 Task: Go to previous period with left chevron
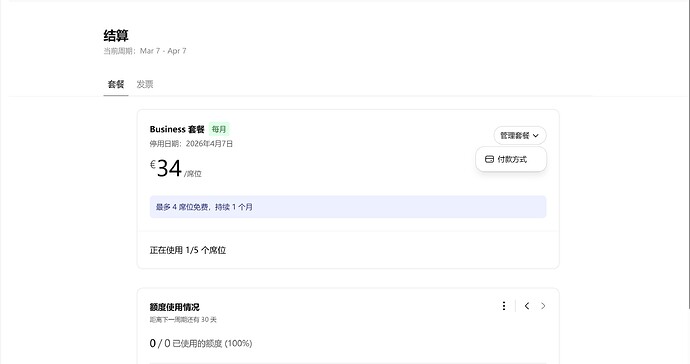point(527,306)
